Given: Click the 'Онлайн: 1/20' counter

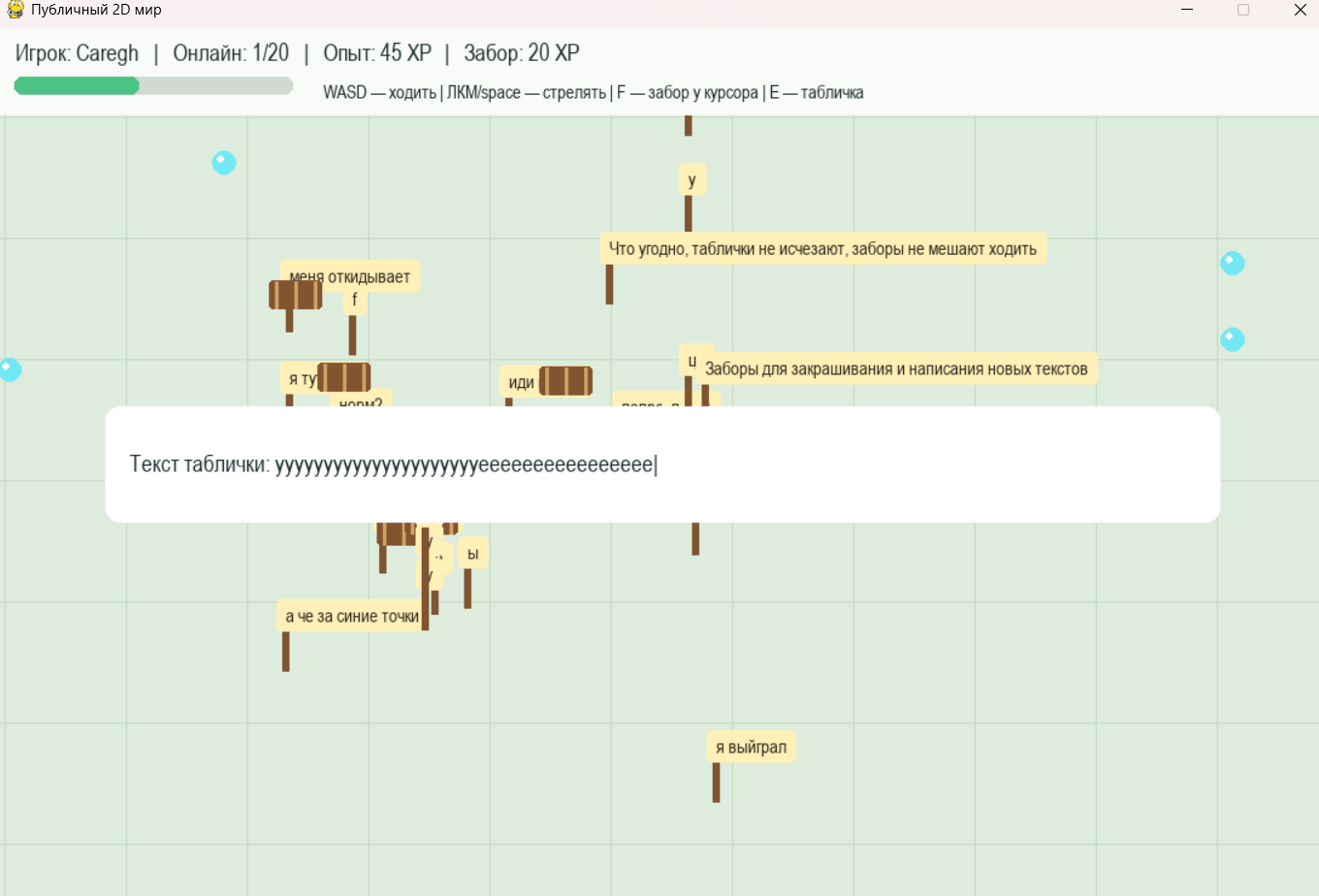Looking at the screenshot, I should (x=231, y=53).
